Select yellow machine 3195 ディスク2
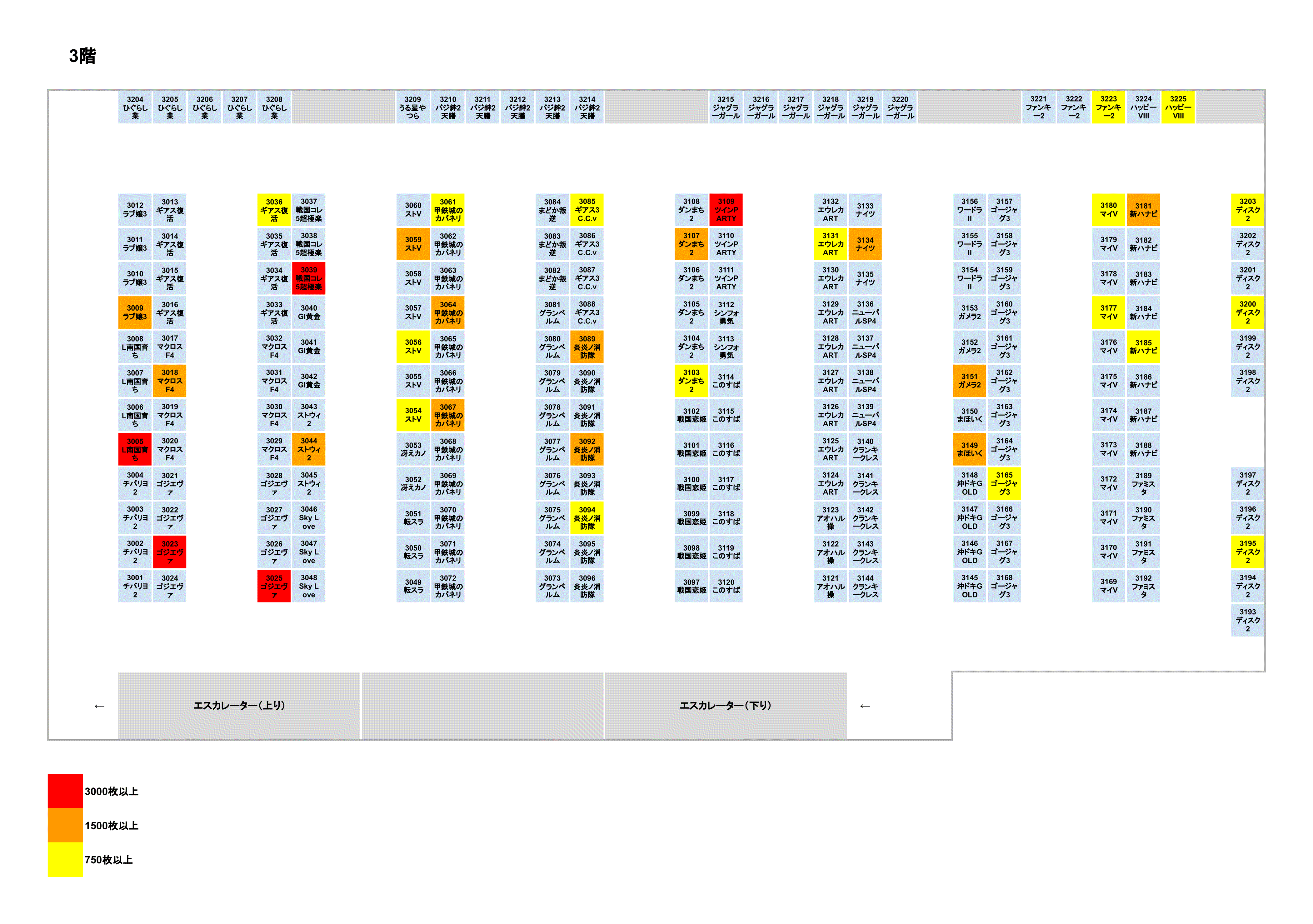 (x=1248, y=552)
